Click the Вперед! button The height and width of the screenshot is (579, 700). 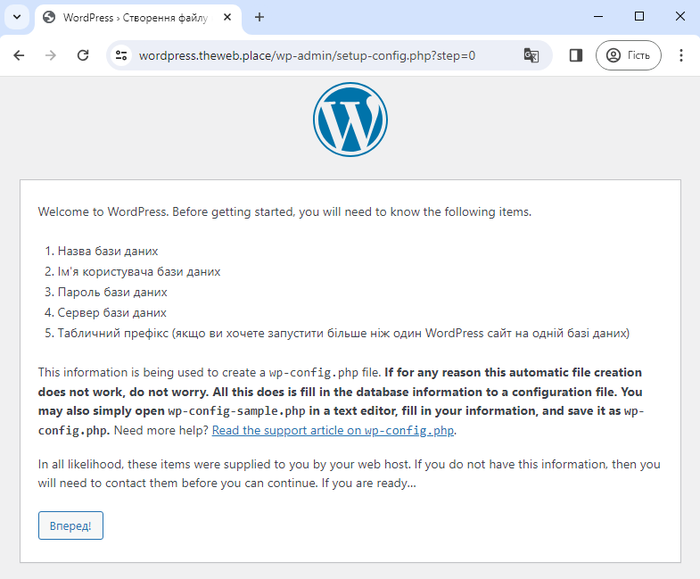pos(71,525)
